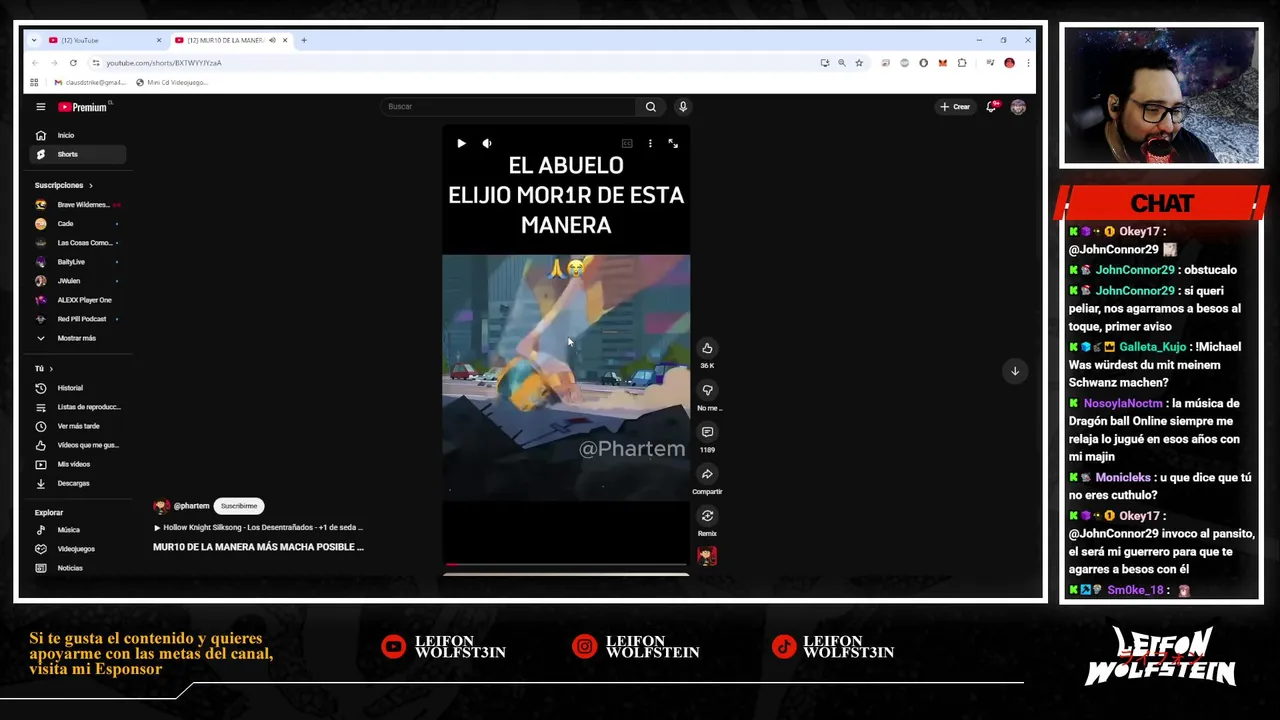The height and width of the screenshot is (720, 1280).
Task: Open the account avatar menu
Action: [1018, 107]
